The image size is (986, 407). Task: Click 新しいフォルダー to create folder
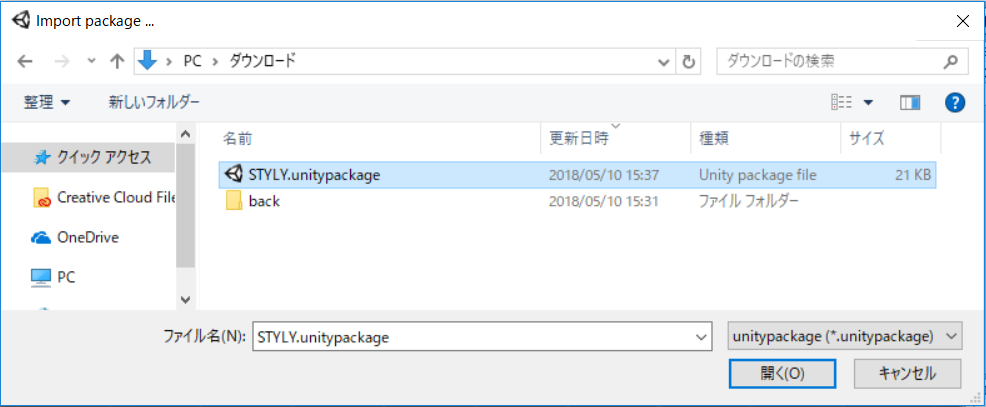pyautogui.click(x=154, y=102)
